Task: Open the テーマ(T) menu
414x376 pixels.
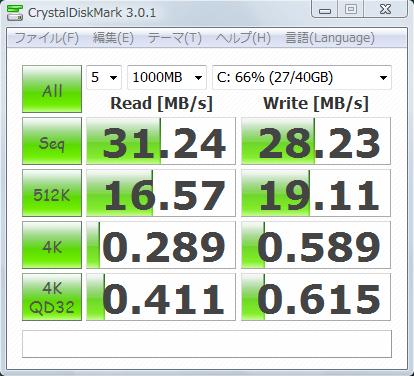Action: (174, 38)
